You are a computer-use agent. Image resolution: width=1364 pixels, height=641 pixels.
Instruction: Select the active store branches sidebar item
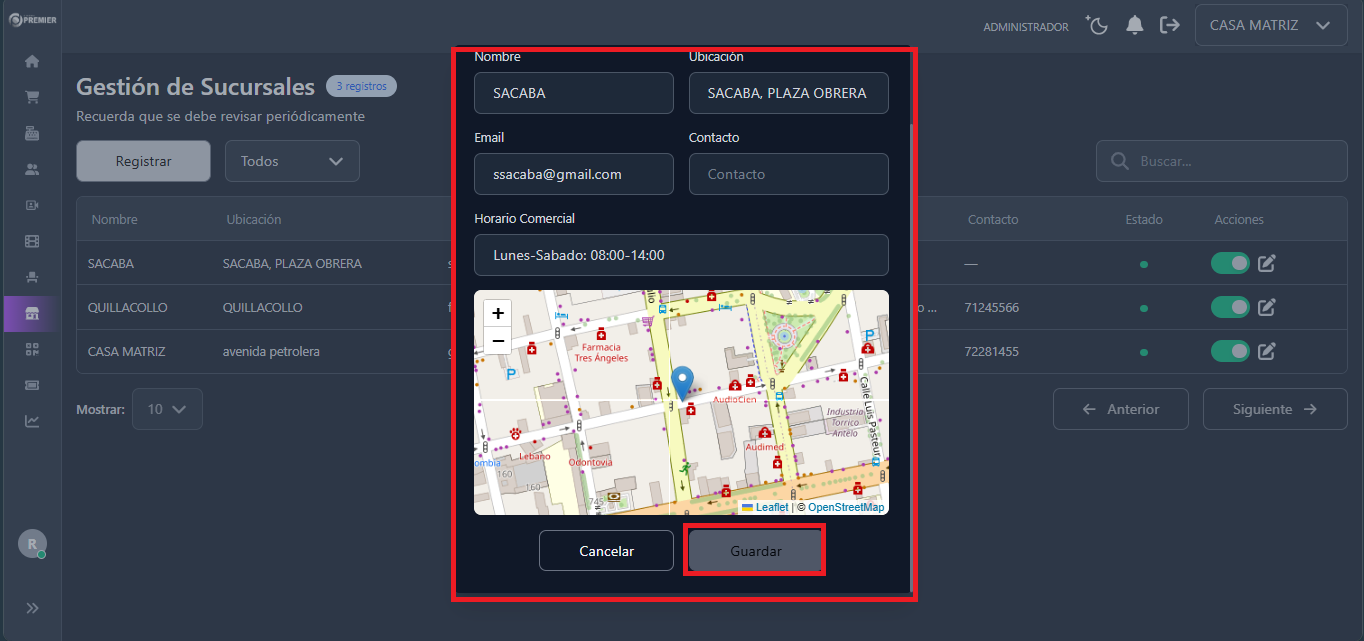point(32,313)
